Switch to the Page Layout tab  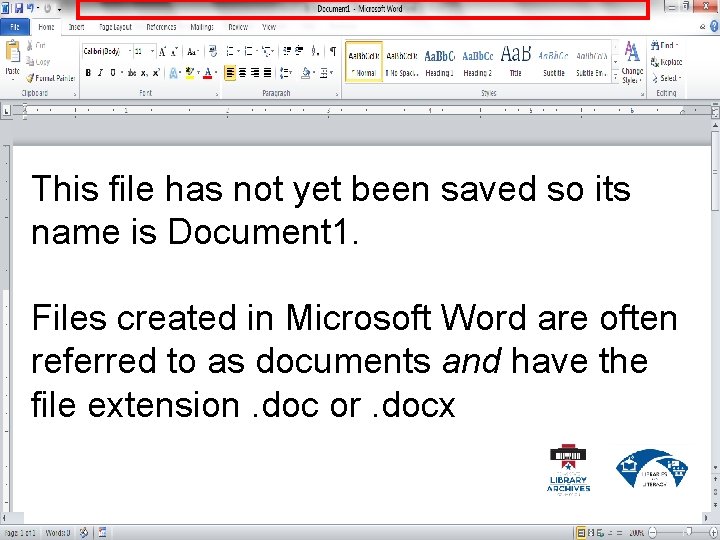[115, 27]
